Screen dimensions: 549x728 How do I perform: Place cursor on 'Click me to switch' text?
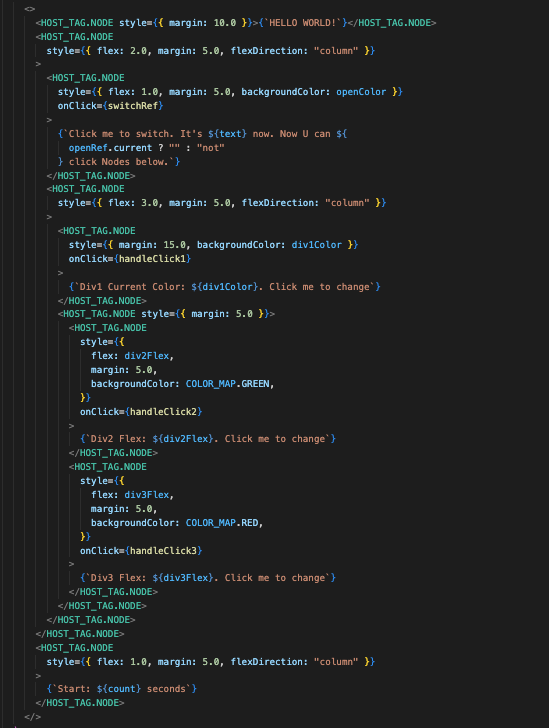(x=118, y=134)
